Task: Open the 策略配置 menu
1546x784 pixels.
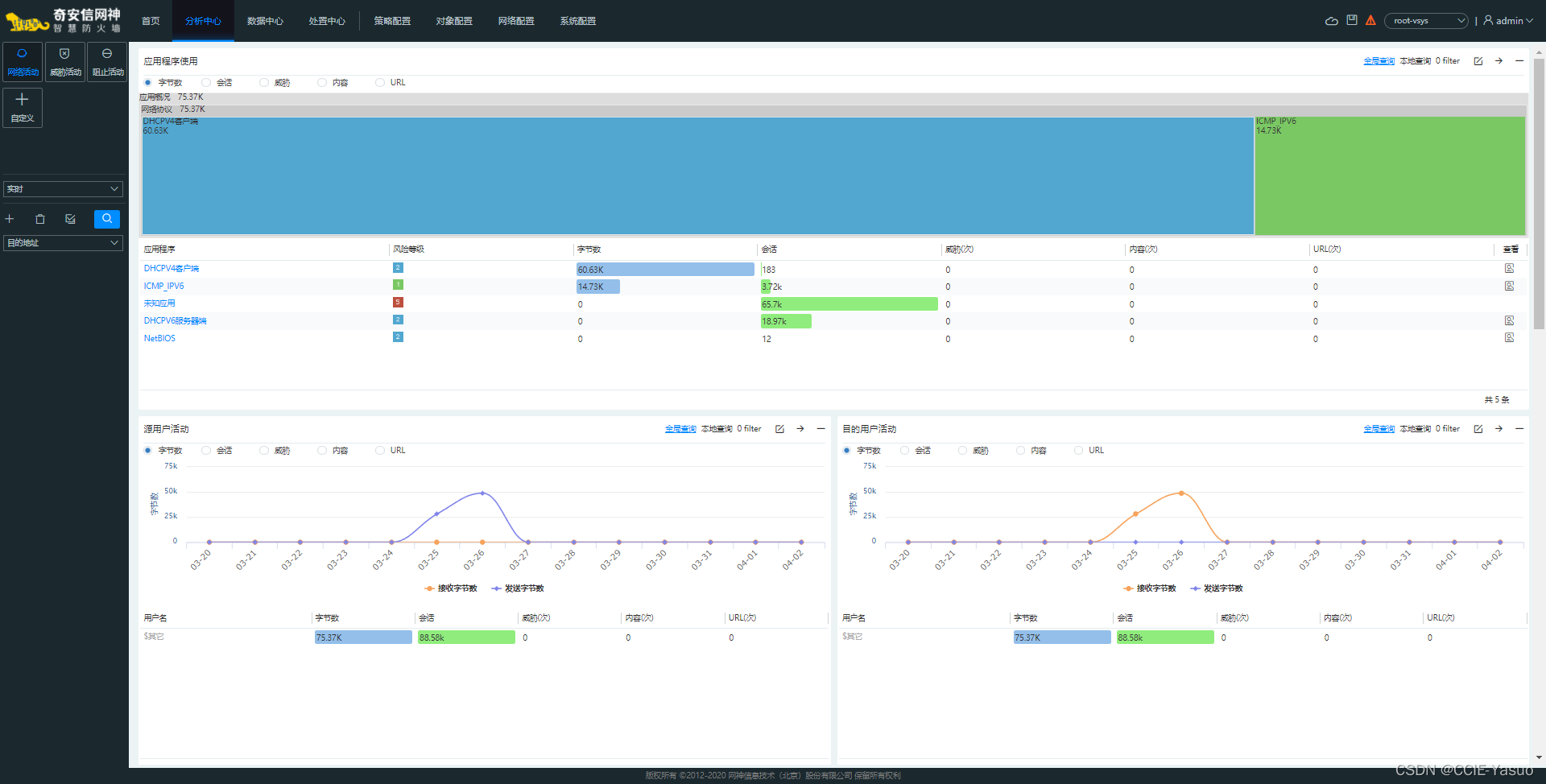Action: click(x=392, y=21)
